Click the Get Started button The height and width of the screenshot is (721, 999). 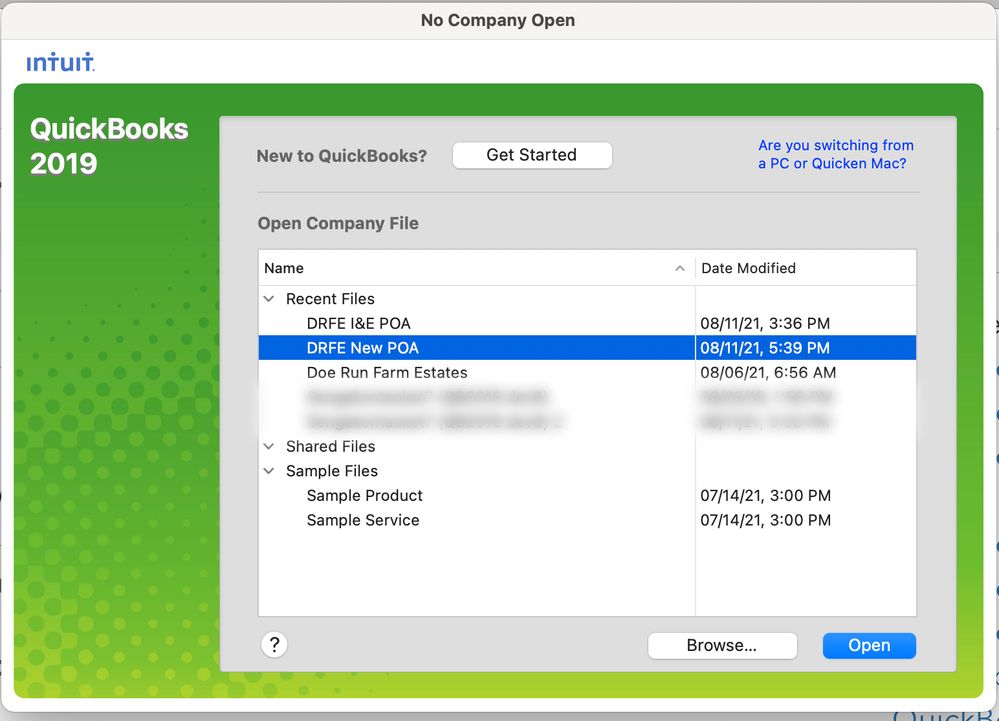[531, 155]
